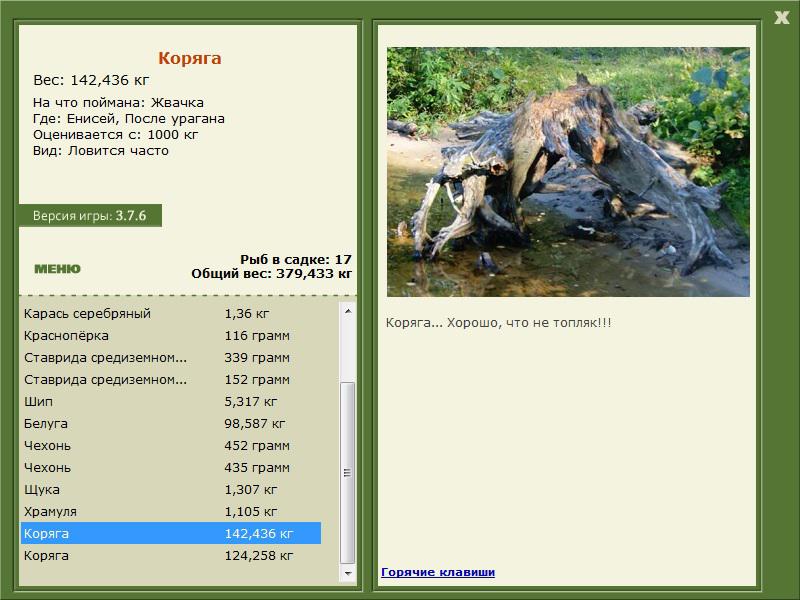Close the fish cage window with X
The image size is (800, 600).
coord(781,18)
